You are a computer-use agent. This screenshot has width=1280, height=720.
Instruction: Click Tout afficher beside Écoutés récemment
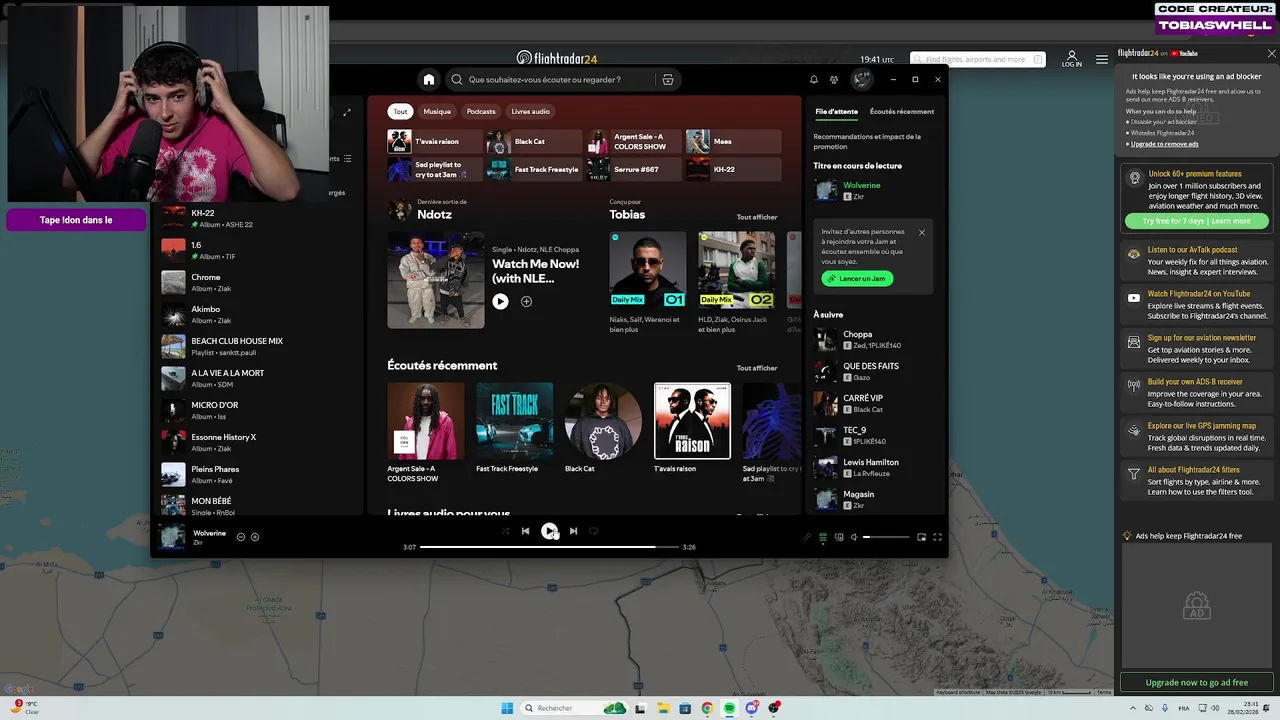pyautogui.click(x=757, y=368)
